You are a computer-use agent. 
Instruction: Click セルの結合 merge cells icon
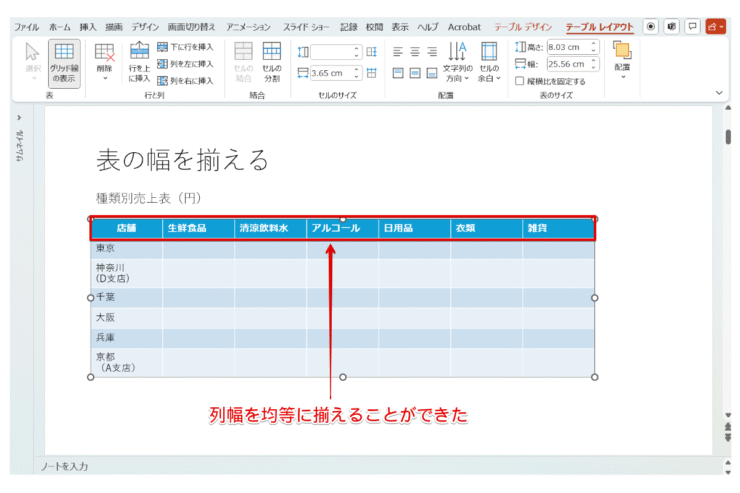[244, 62]
